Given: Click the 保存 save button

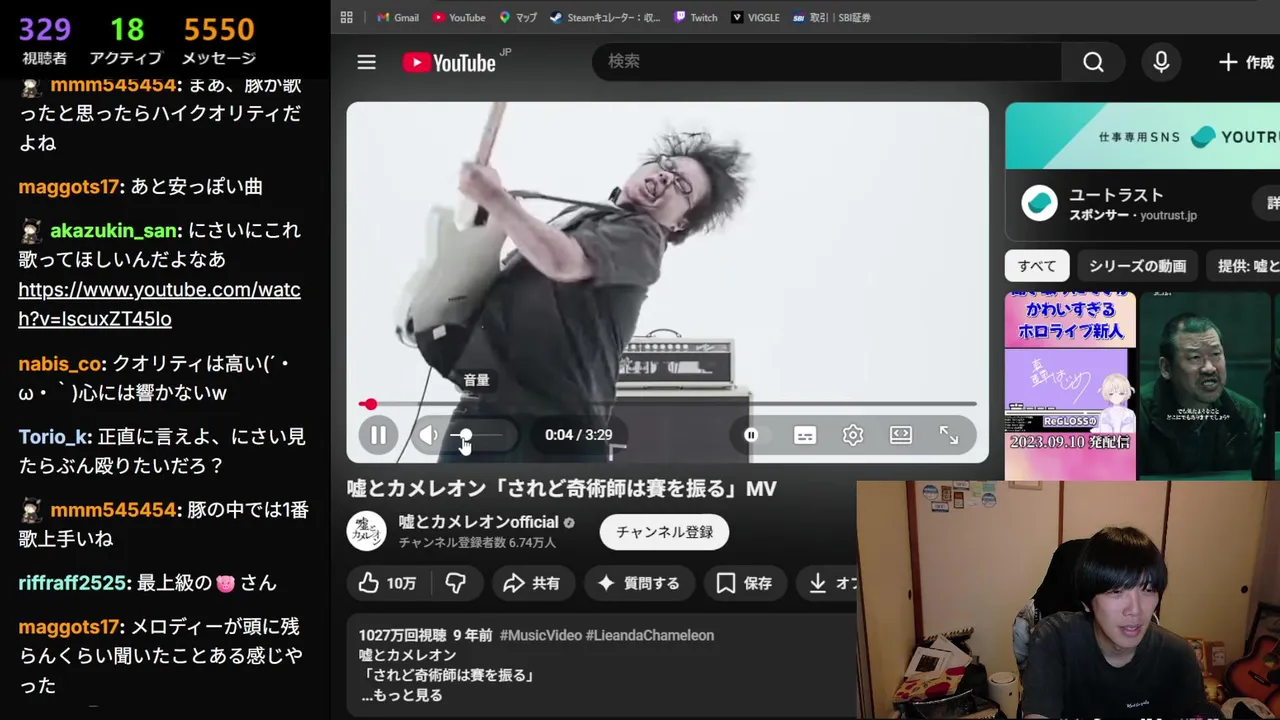Looking at the screenshot, I should [x=745, y=583].
